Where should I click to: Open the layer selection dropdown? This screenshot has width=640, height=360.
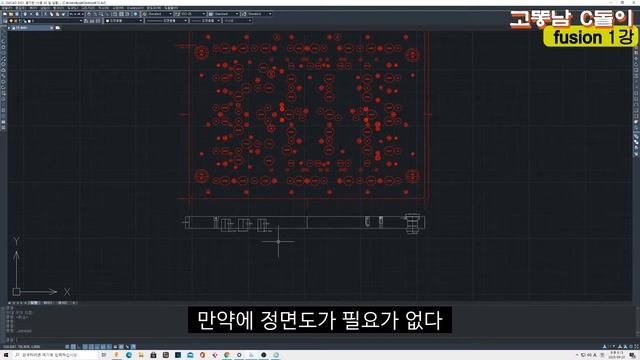pyautogui.click(x=46, y=21)
